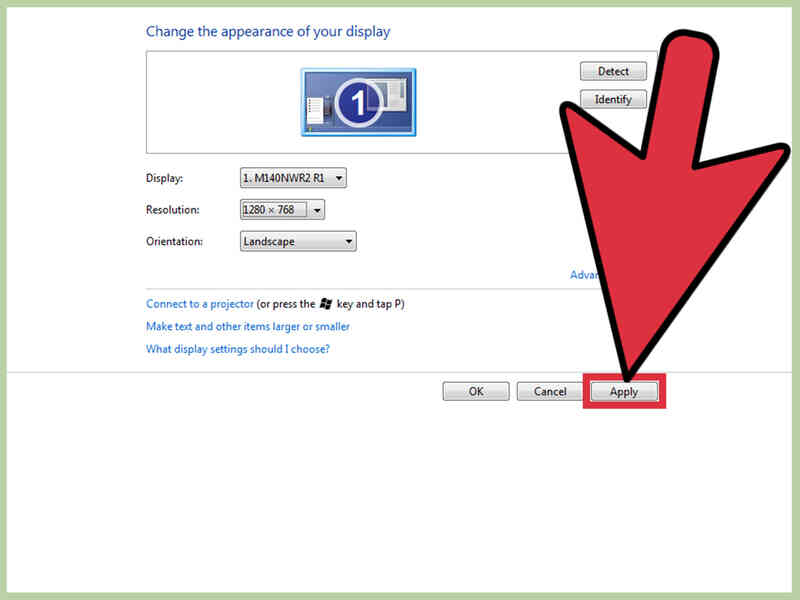Open Make text and other items larger link
The height and width of the screenshot is (600, 800).
248,327
